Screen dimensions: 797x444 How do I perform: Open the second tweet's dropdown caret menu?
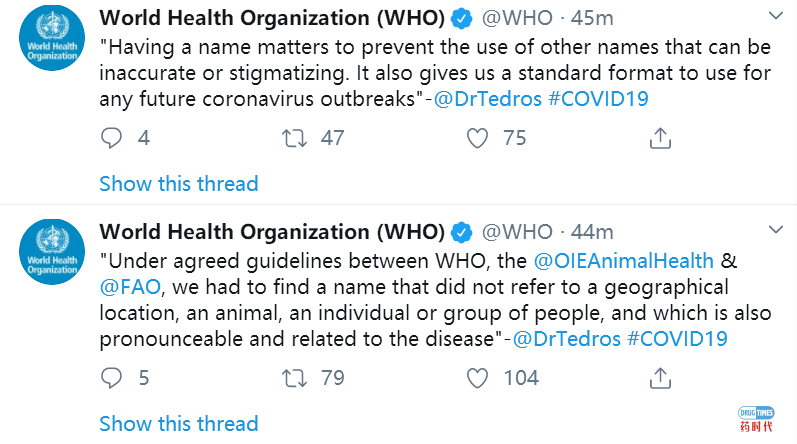[776, 230]
